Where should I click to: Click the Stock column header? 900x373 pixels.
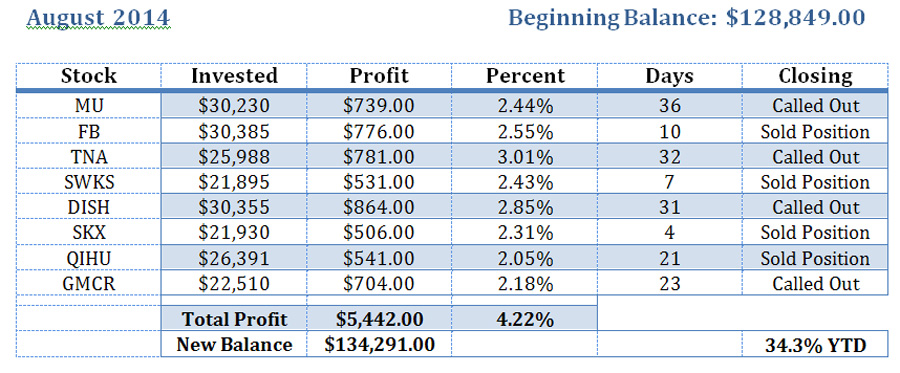pyautogui.click(x=89, y=76)
